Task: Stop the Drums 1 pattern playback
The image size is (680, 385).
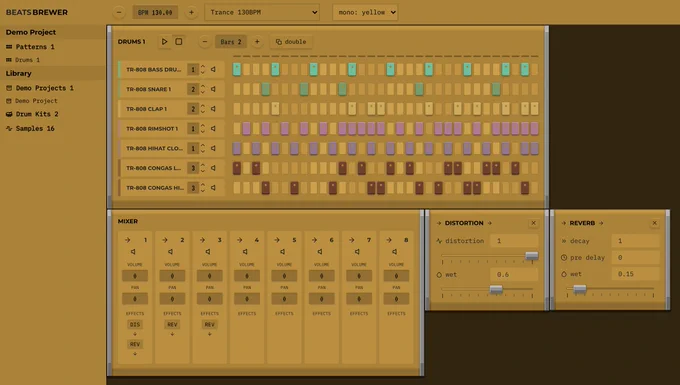Action: click(179, 42)
